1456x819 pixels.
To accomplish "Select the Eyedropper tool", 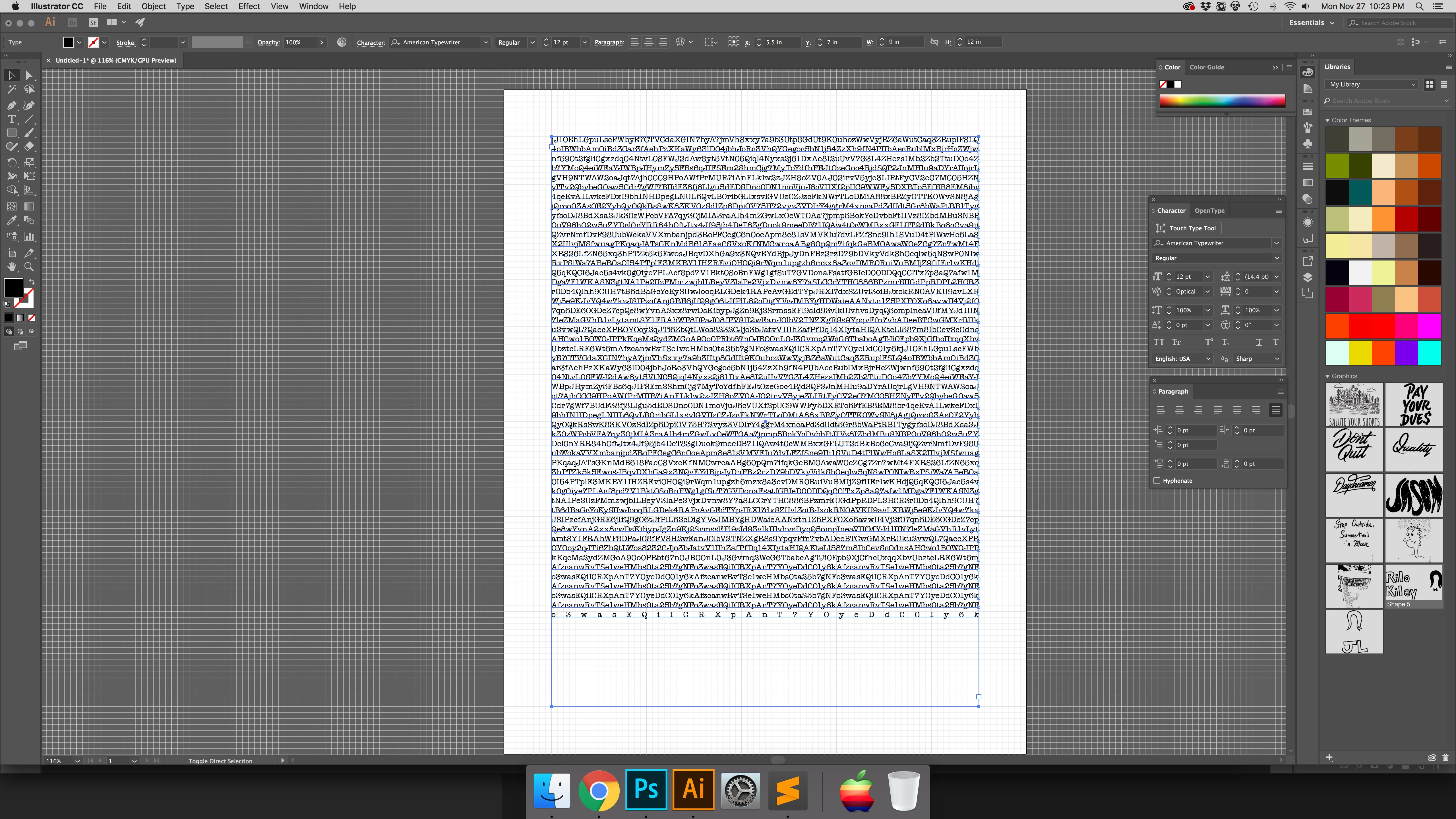I will [x=11, y=220].
